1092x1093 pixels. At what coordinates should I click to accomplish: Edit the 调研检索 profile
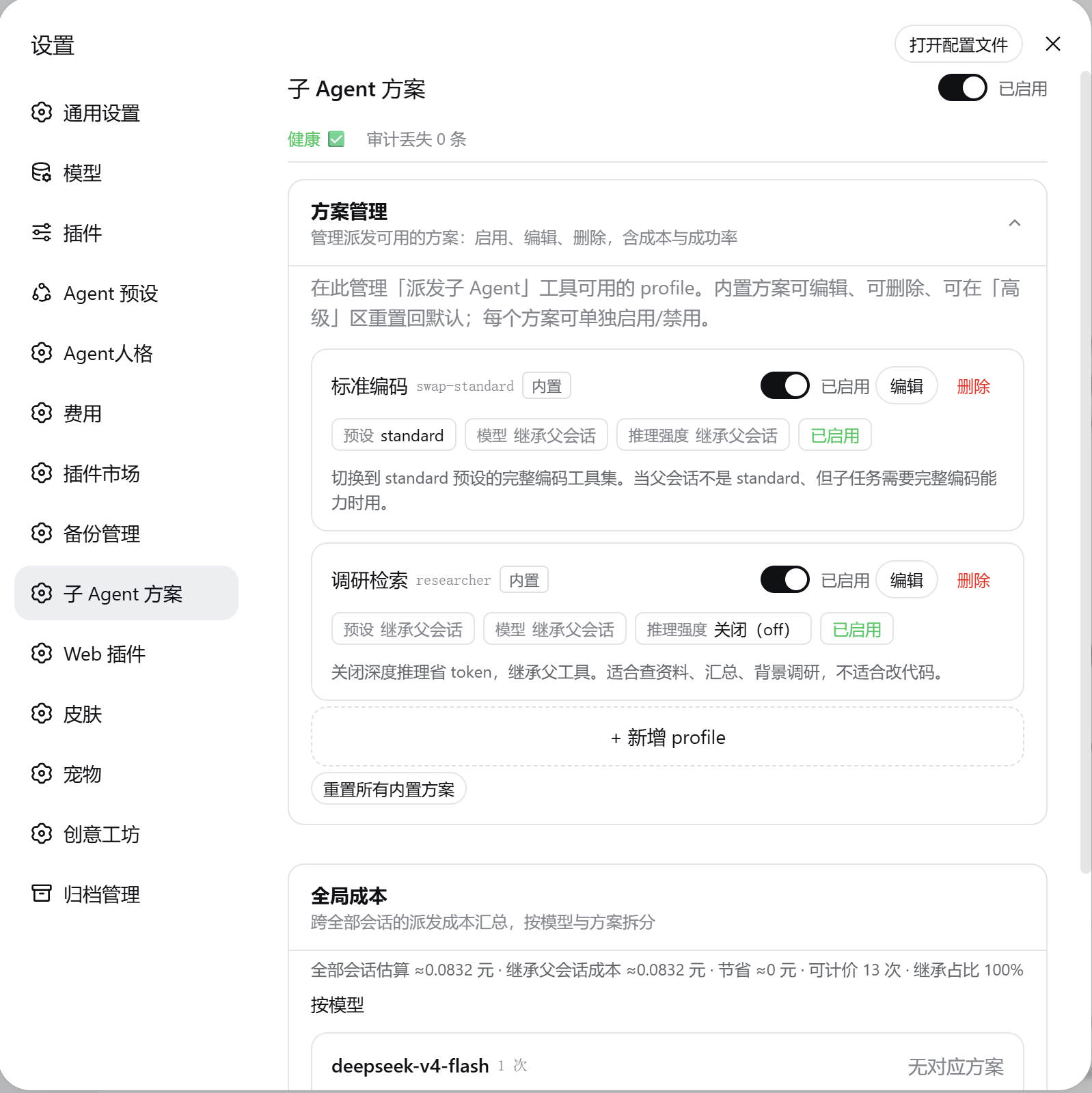(x=907, y=580)
